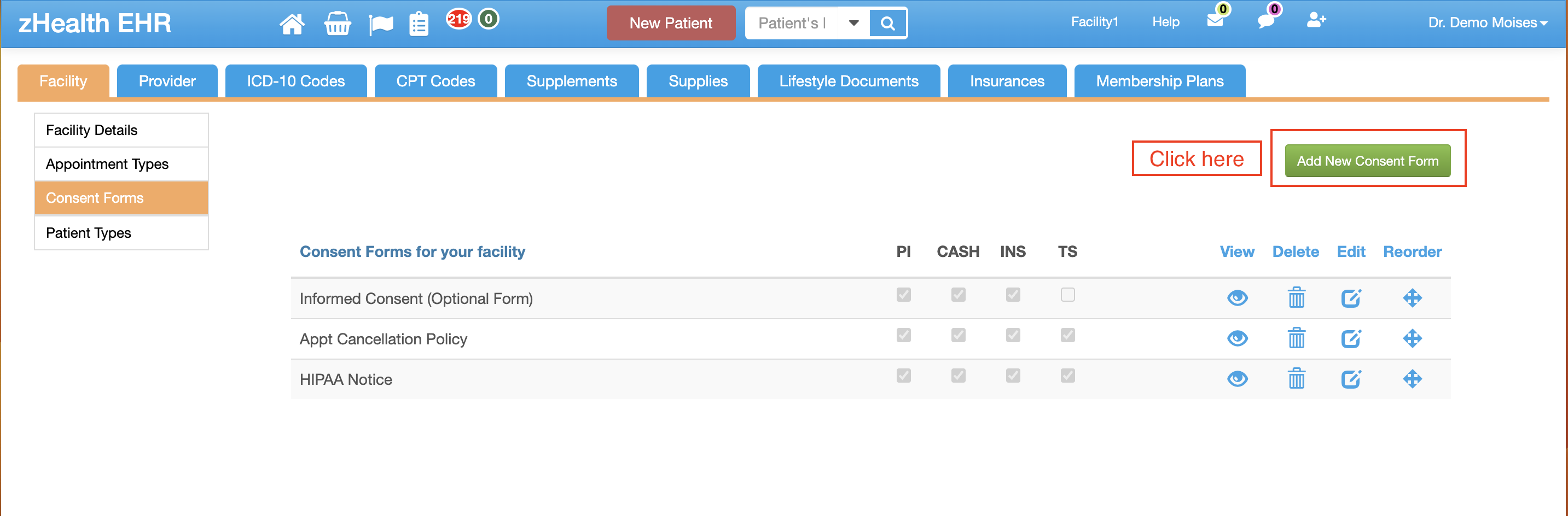Viewport: 1568px width, 516px height.
Task: Reorder the Informed Consent form
Action: (x=1412, y=298)
